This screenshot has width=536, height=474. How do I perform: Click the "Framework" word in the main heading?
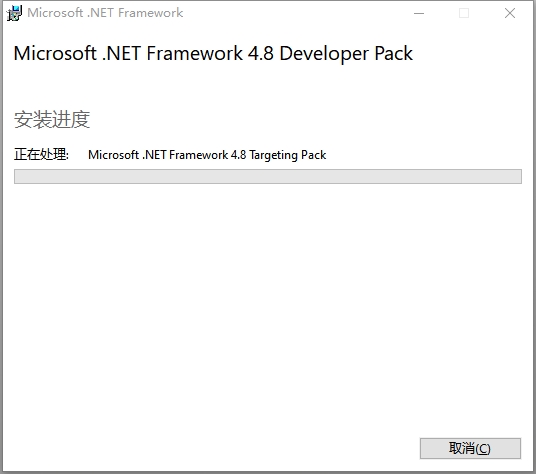click(195, 54)
